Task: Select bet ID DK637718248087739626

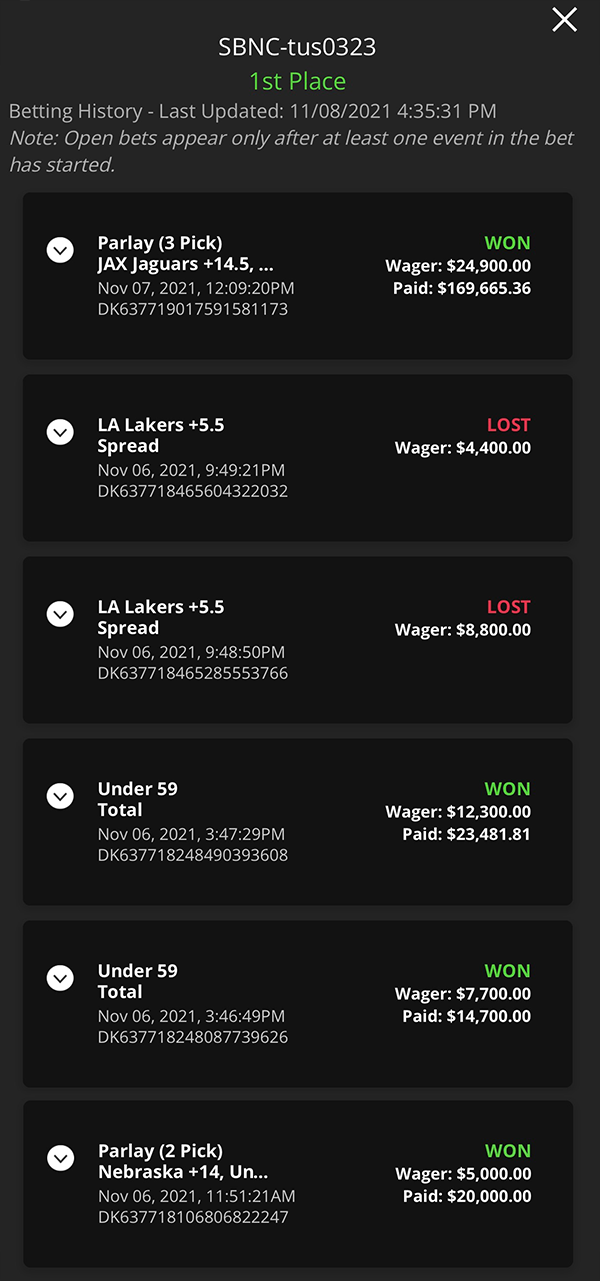Action: [193, 1038]
